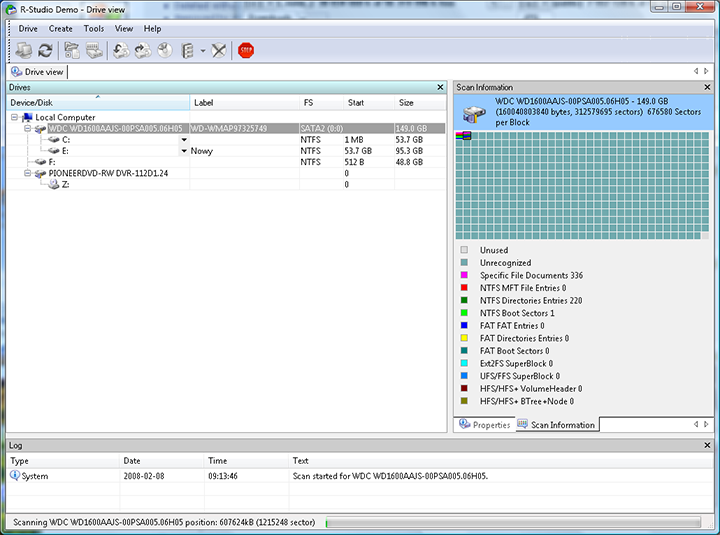
Task: Close the Drives panel
Action: [x=440, y=87]
